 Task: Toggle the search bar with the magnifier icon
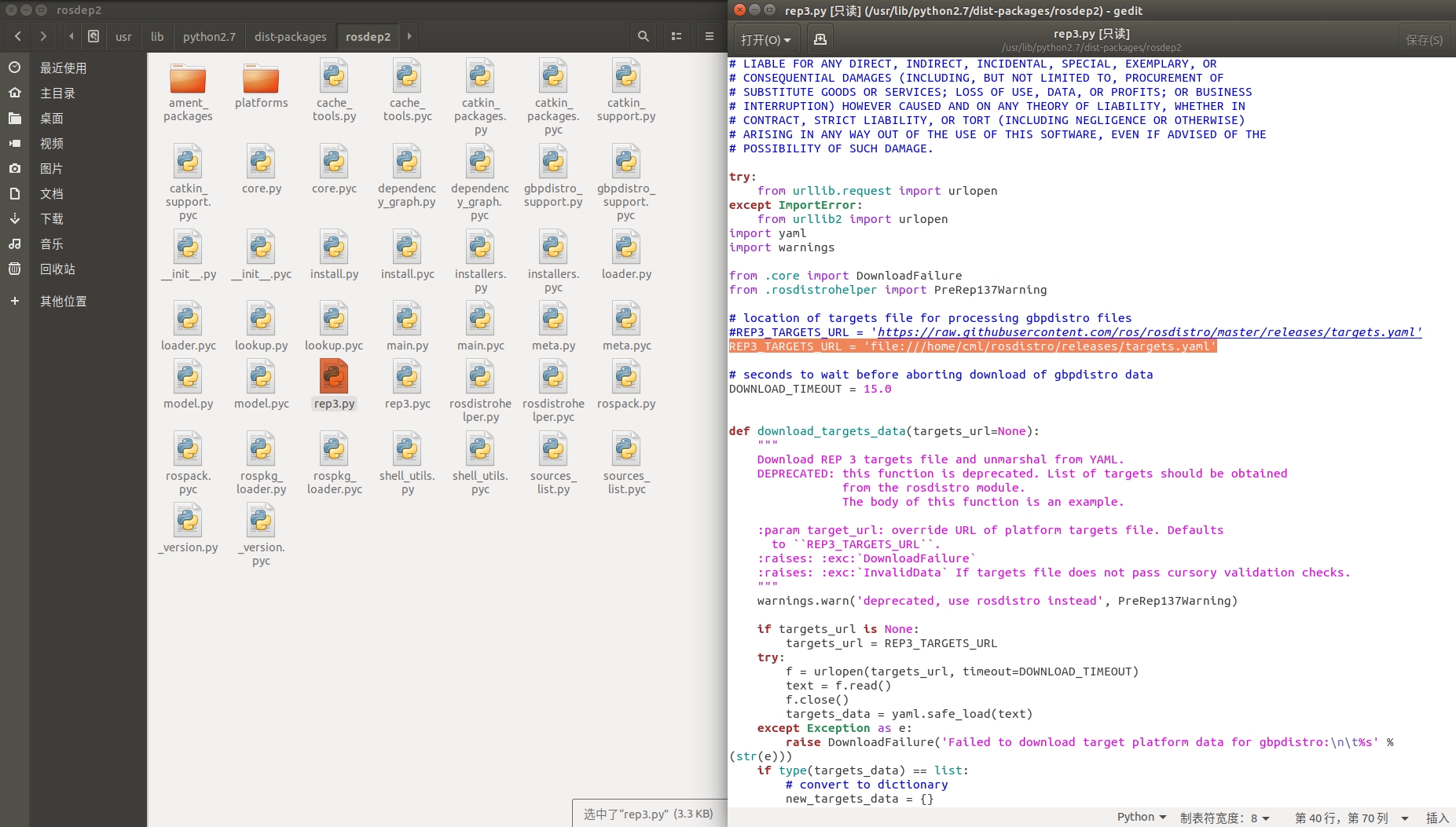click(643, 36)
